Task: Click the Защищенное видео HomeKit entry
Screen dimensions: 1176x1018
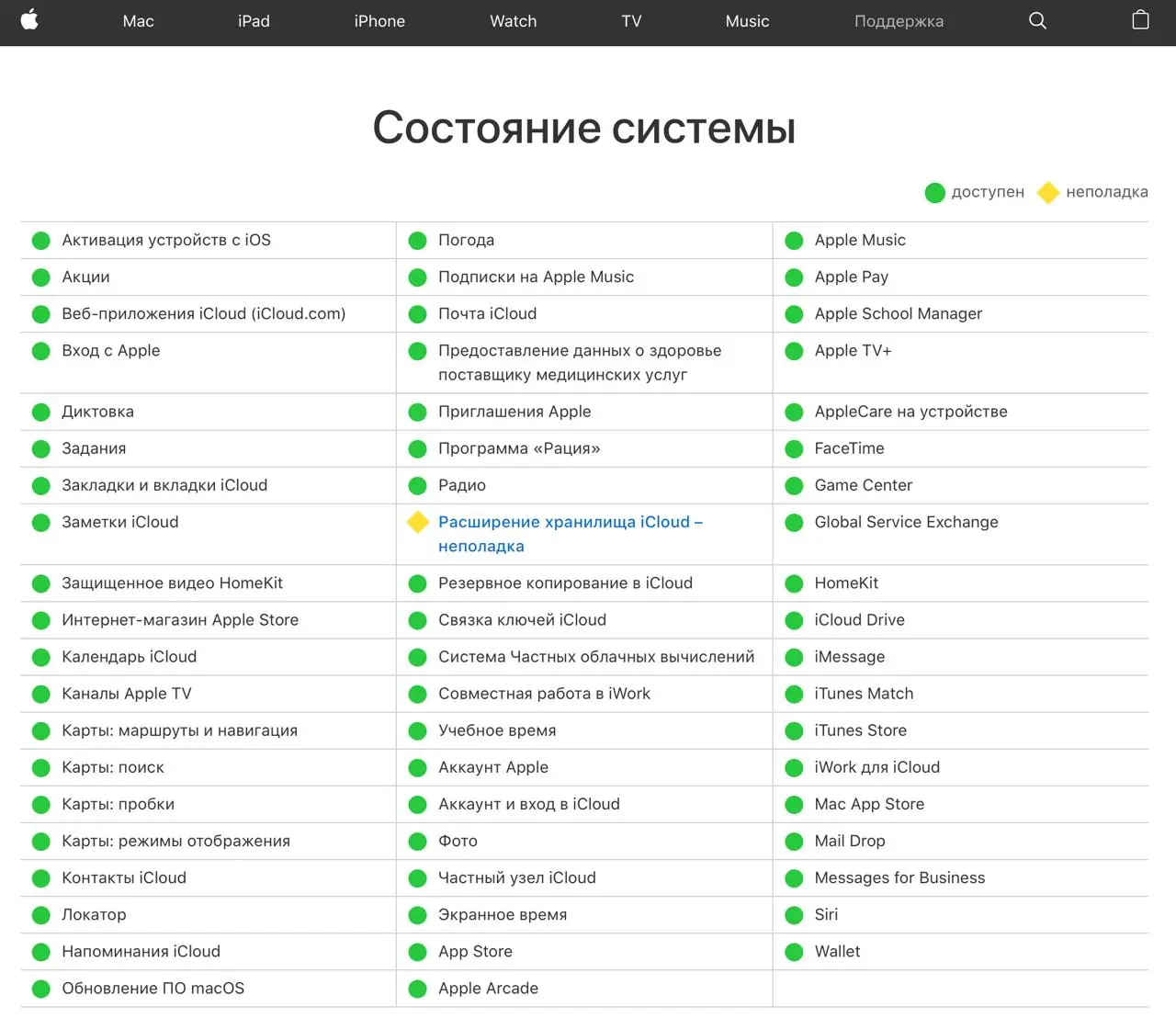Action: point(173,583)
